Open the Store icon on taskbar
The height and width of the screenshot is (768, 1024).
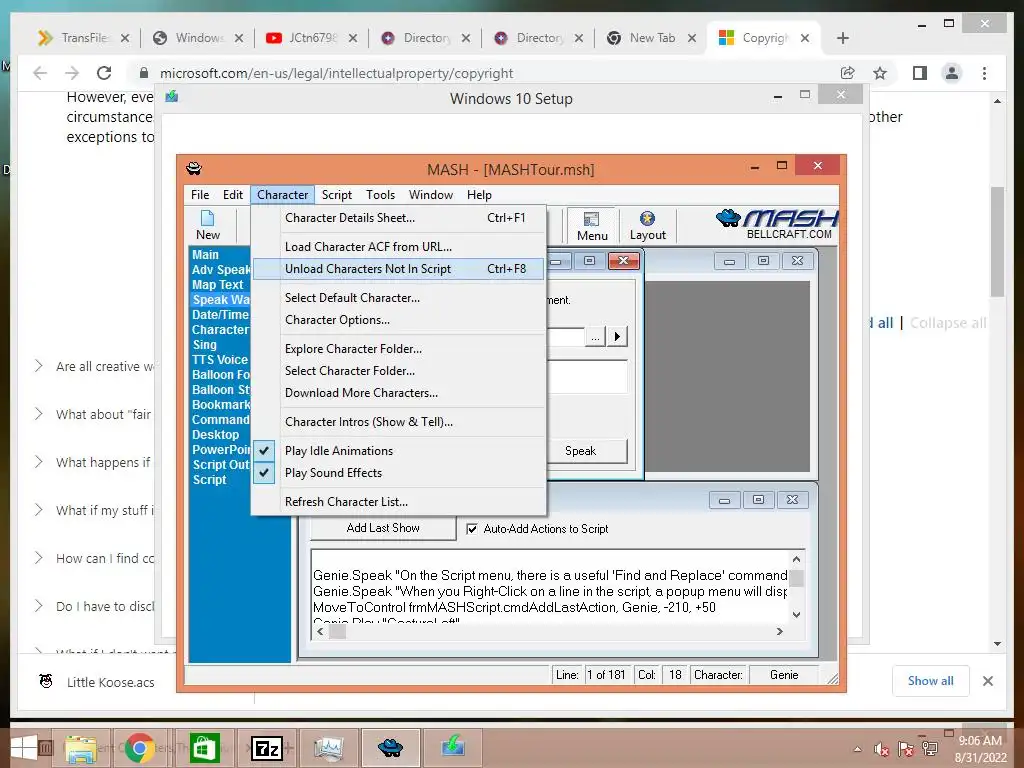click(204, 748)
